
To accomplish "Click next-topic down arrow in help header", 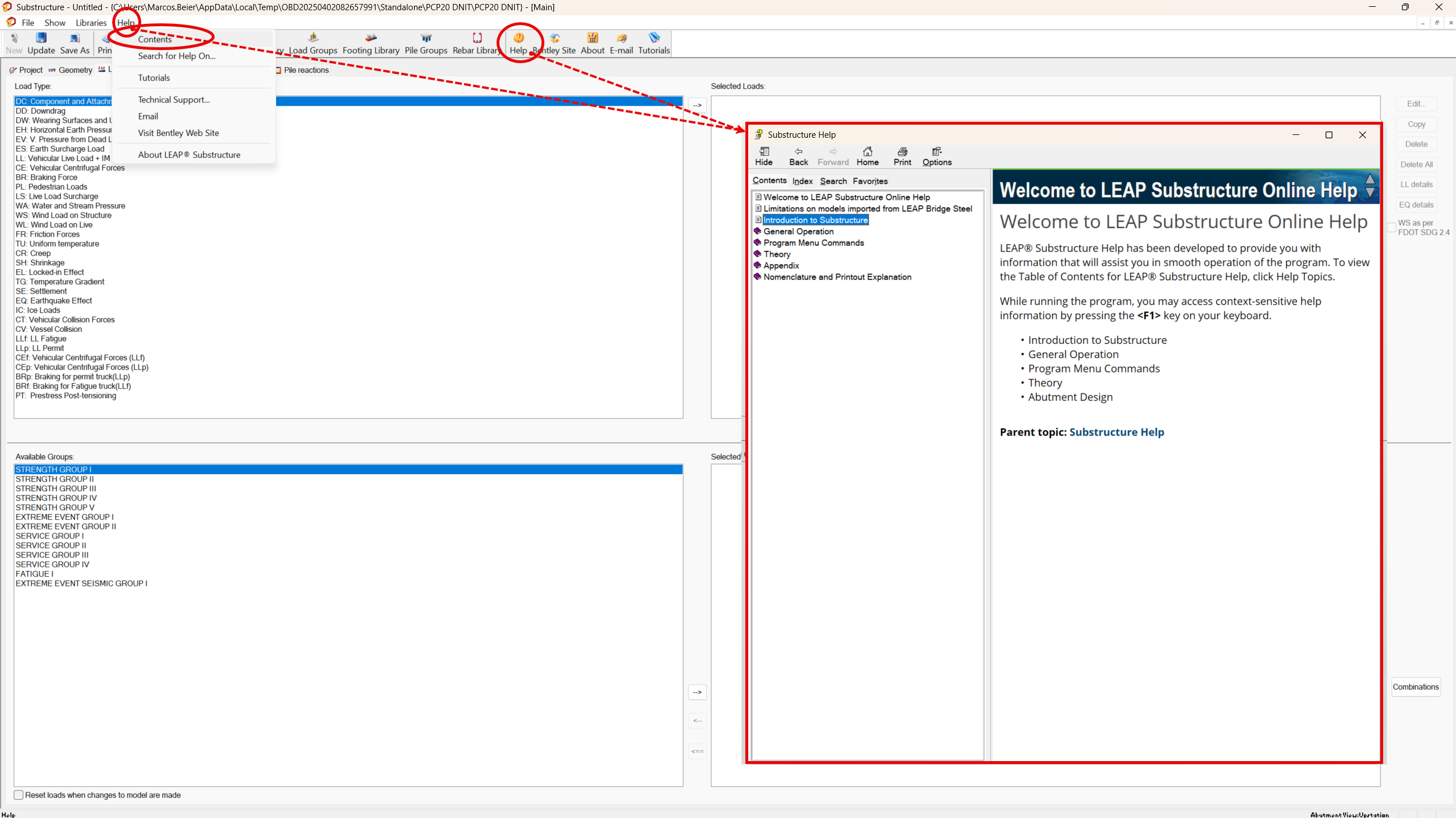I will (x=1370, y=194).
